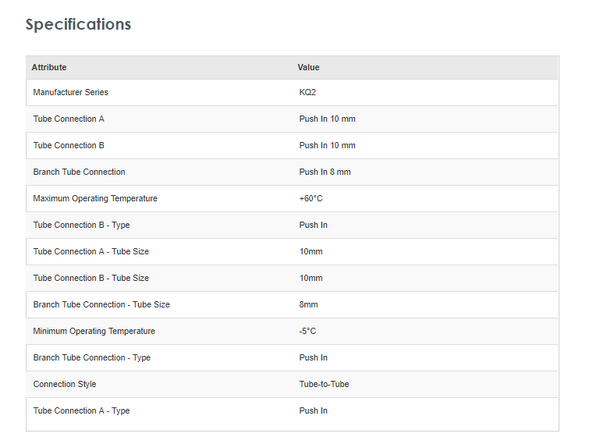The width and height of the screenshot is (600, 444).
Task: Select the Branch Tube Connection - Type label
Action: [x=92, y=358]
